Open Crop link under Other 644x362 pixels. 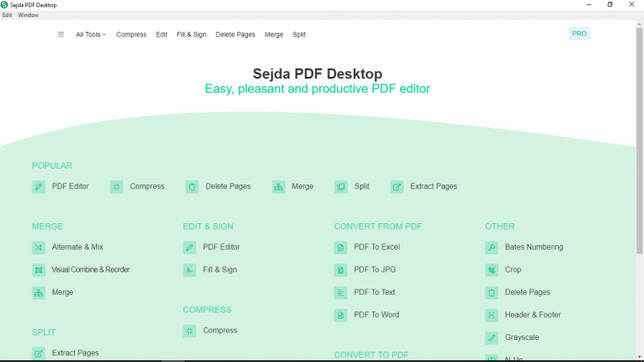coord(513,270)
